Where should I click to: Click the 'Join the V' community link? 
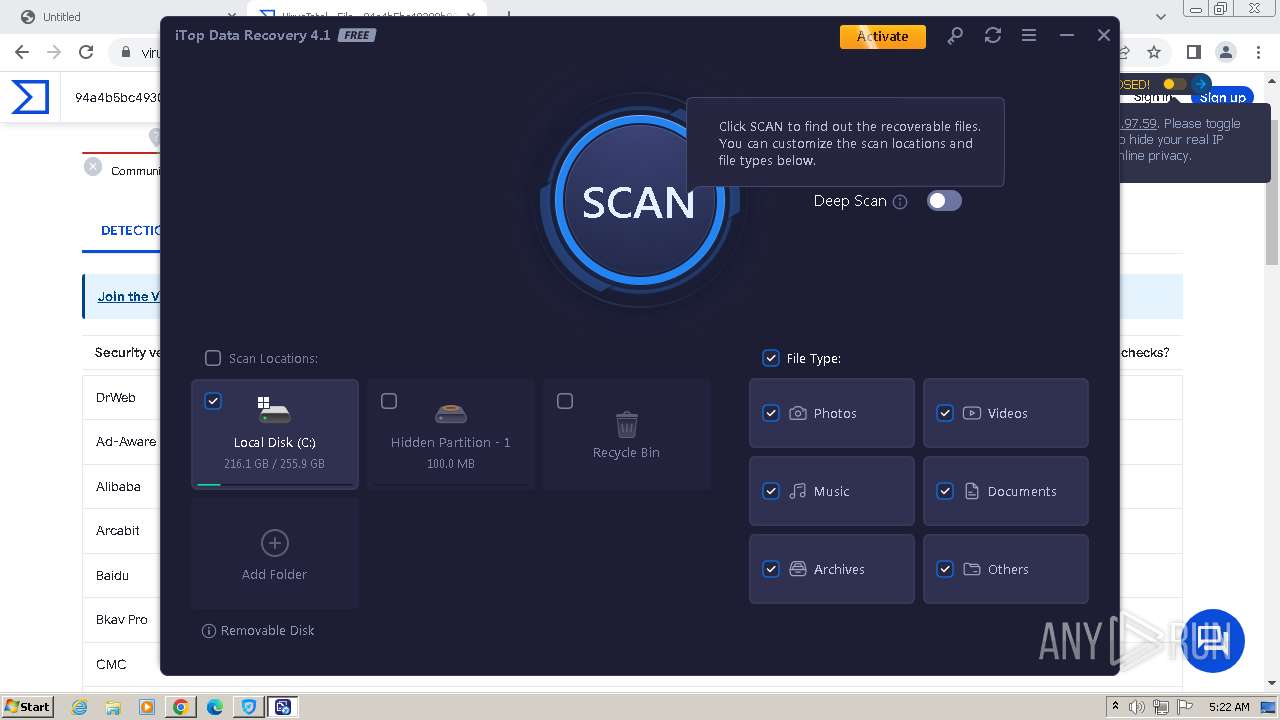(128, 296)
